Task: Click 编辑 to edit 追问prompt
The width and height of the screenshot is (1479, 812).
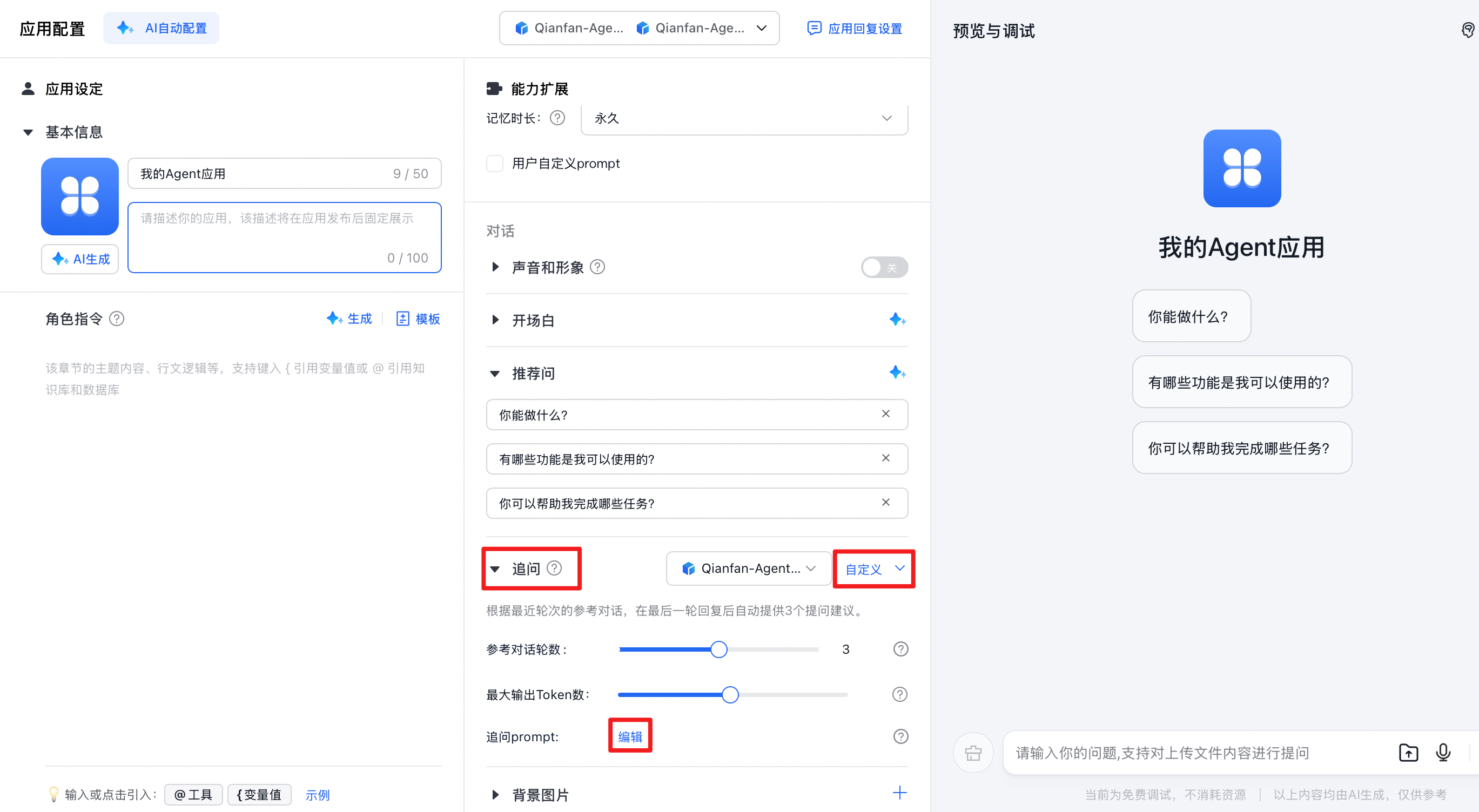Action: (630, 737)
